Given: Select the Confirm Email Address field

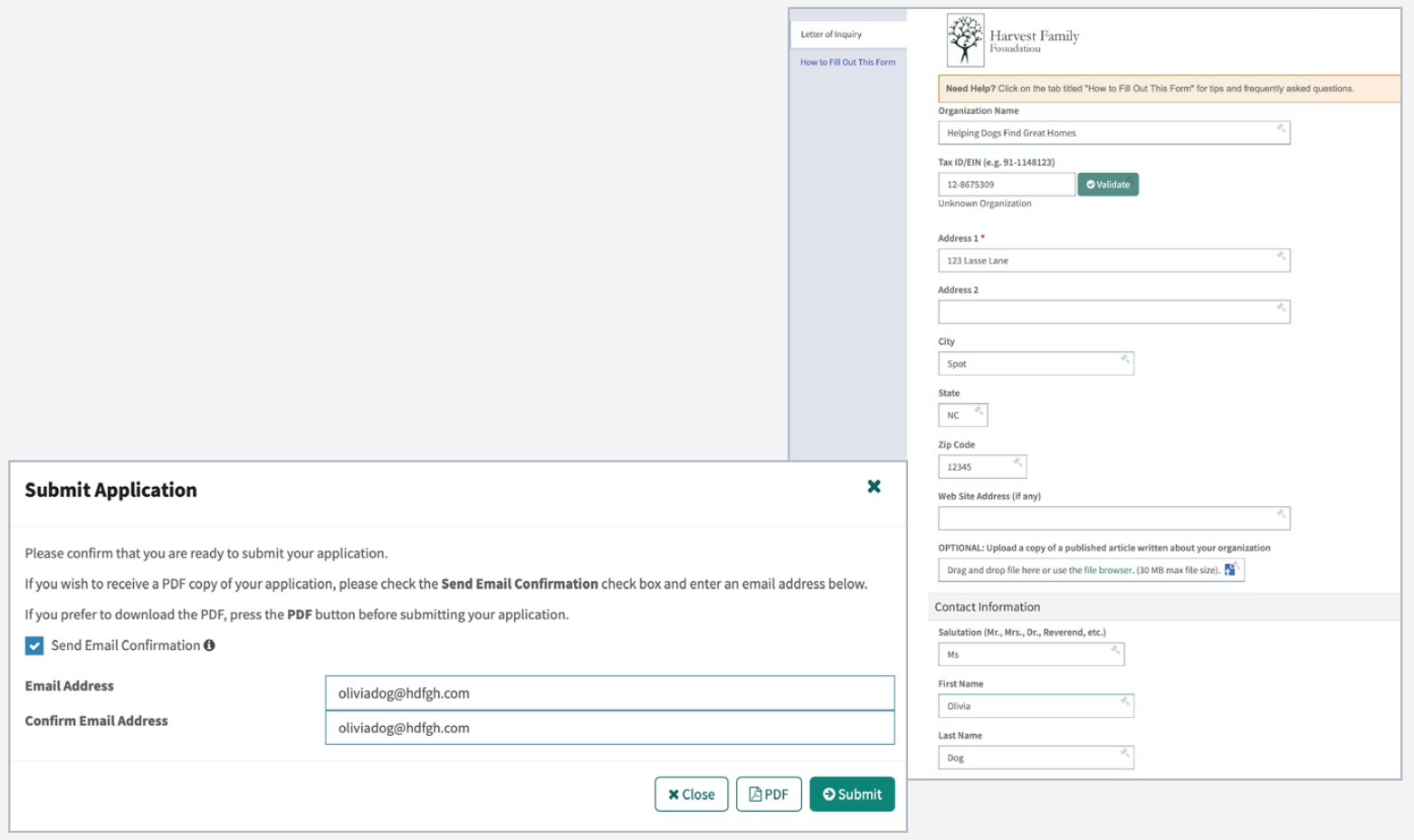Looking at the screenshot, I should coord(609,728).
